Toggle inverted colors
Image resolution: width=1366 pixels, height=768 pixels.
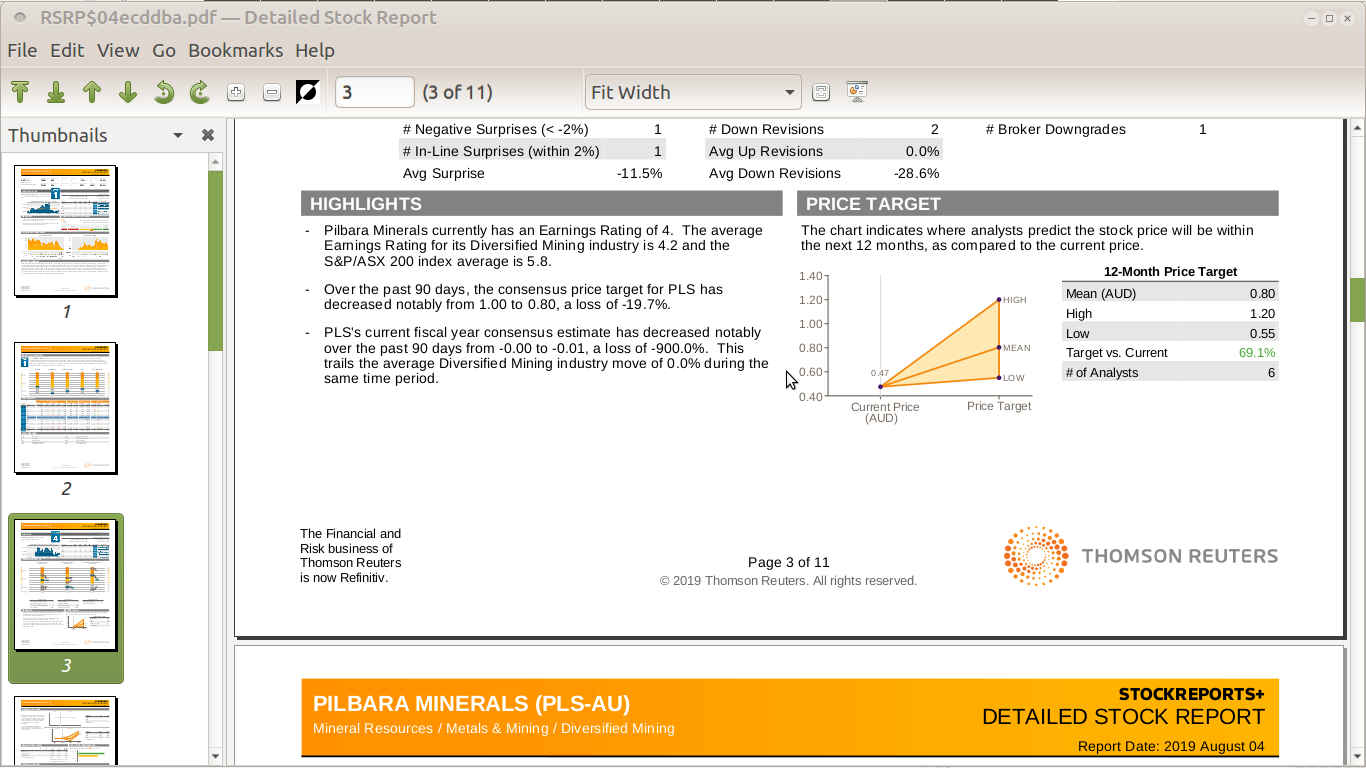click(x=307, y=92)
